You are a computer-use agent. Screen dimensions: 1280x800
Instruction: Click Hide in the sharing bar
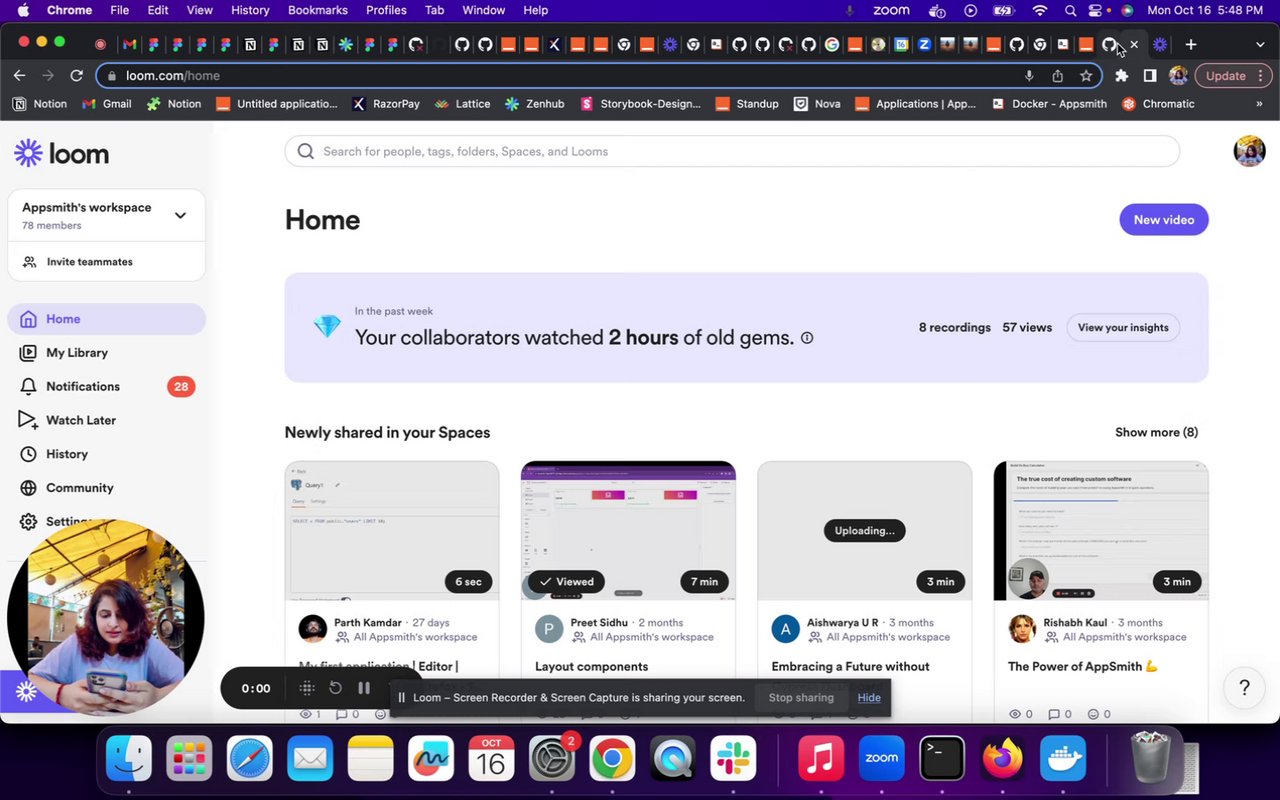869,698
